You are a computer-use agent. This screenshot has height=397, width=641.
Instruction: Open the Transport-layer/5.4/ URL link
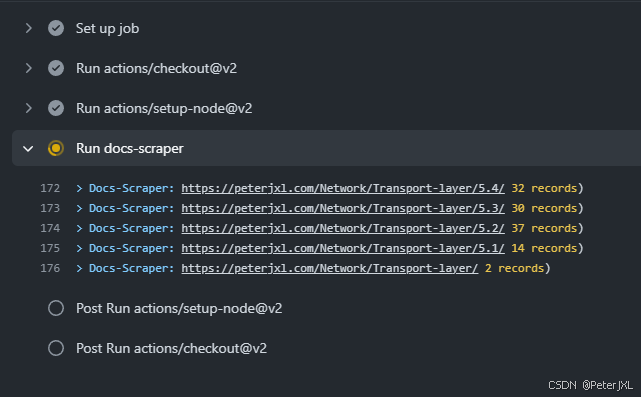click(343, 188)
